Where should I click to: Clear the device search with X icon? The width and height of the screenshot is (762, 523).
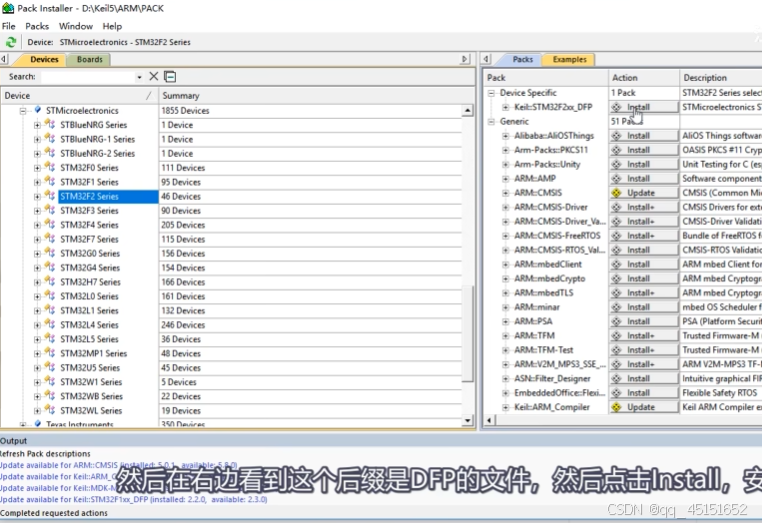154,76
